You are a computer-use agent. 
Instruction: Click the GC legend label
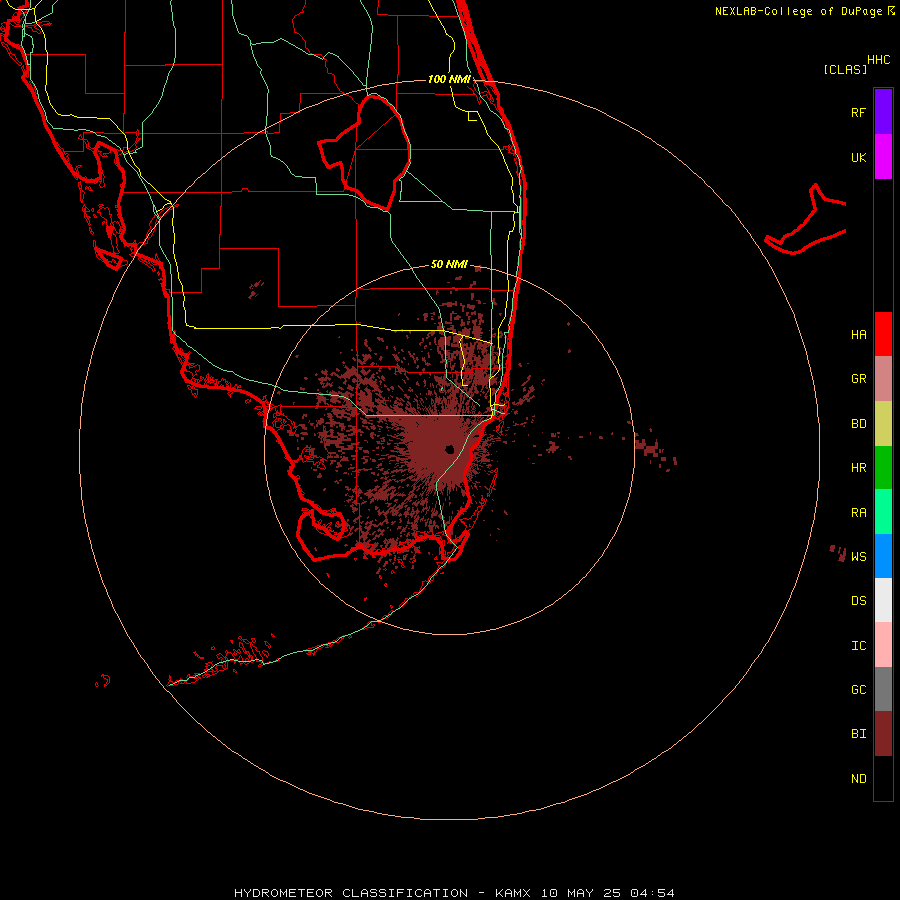(x=858, y=689)
